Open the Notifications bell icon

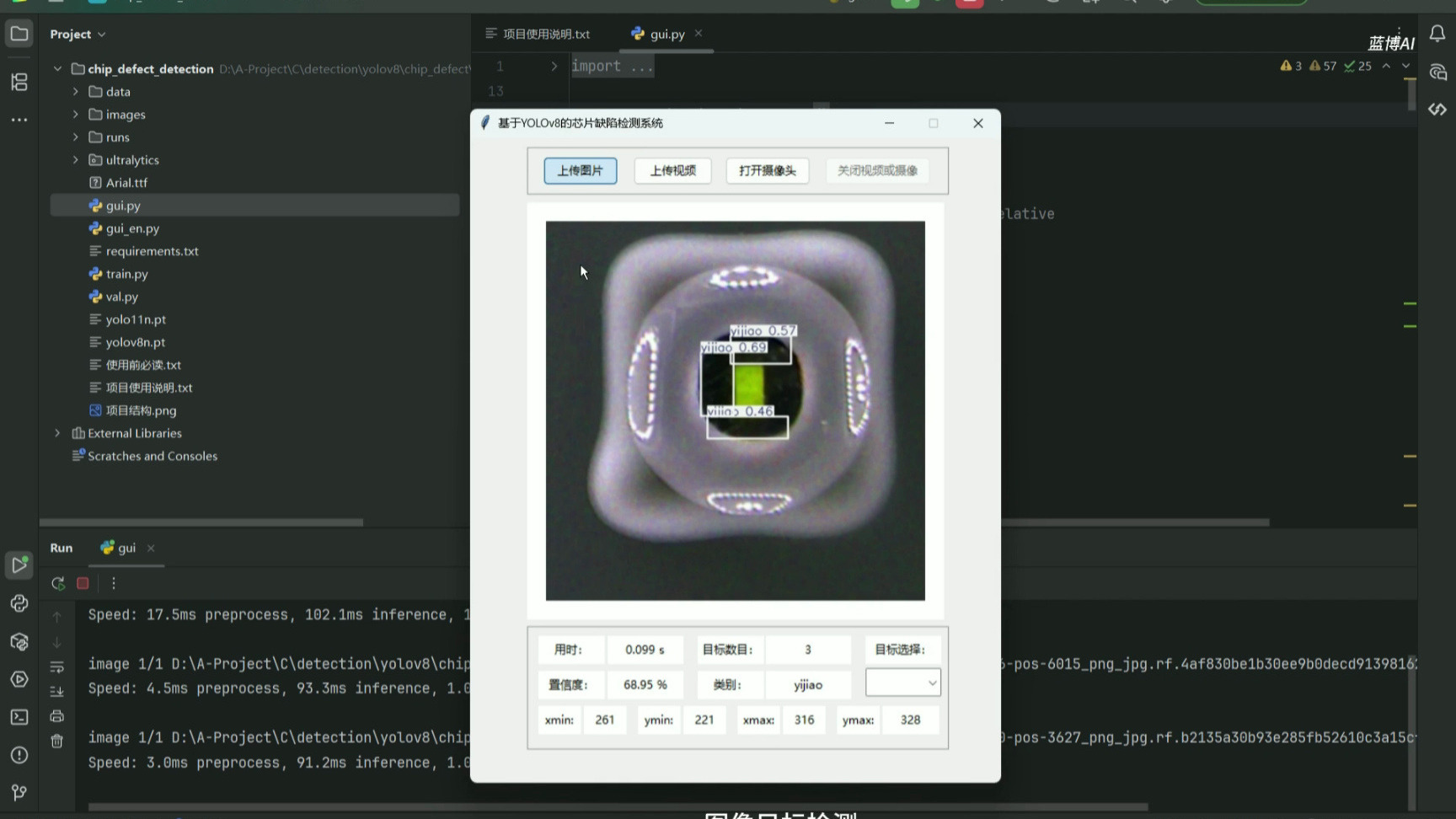(1437, 34)
